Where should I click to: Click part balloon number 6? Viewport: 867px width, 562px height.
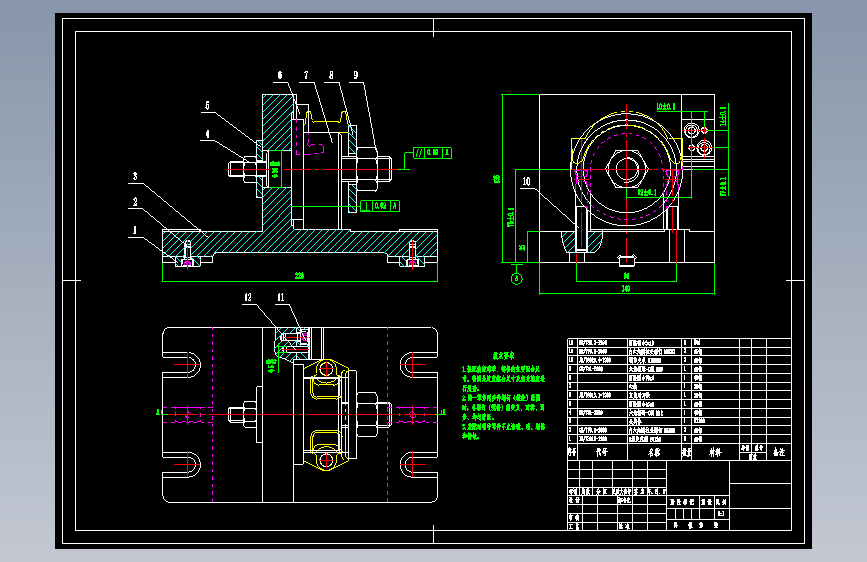coord(280,75)
